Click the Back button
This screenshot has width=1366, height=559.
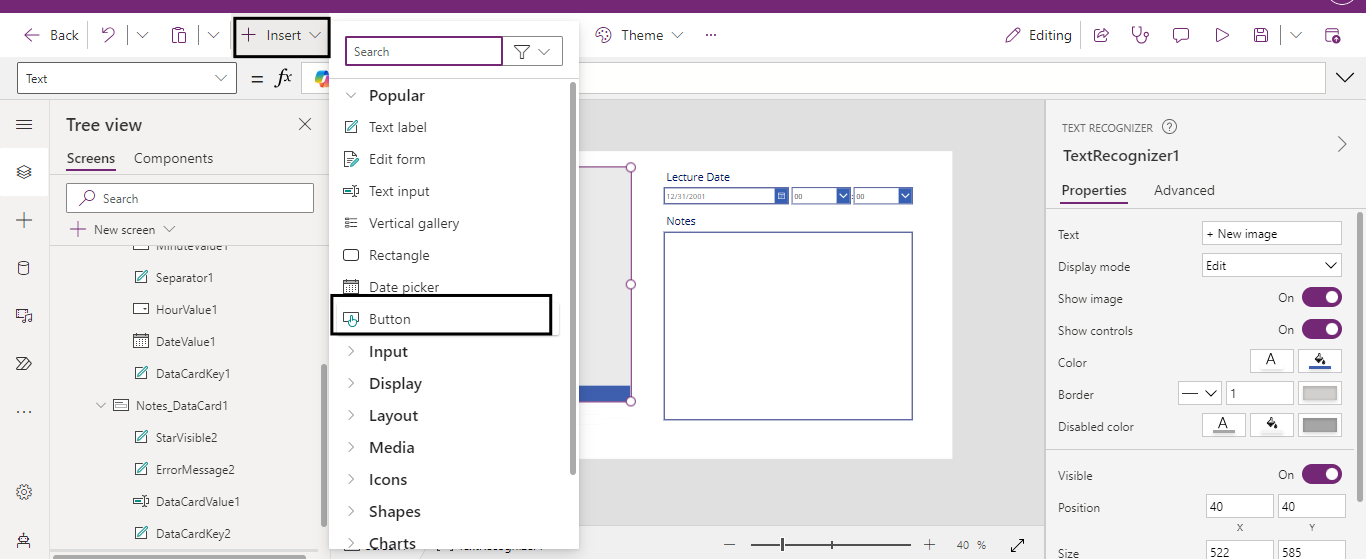51,35
